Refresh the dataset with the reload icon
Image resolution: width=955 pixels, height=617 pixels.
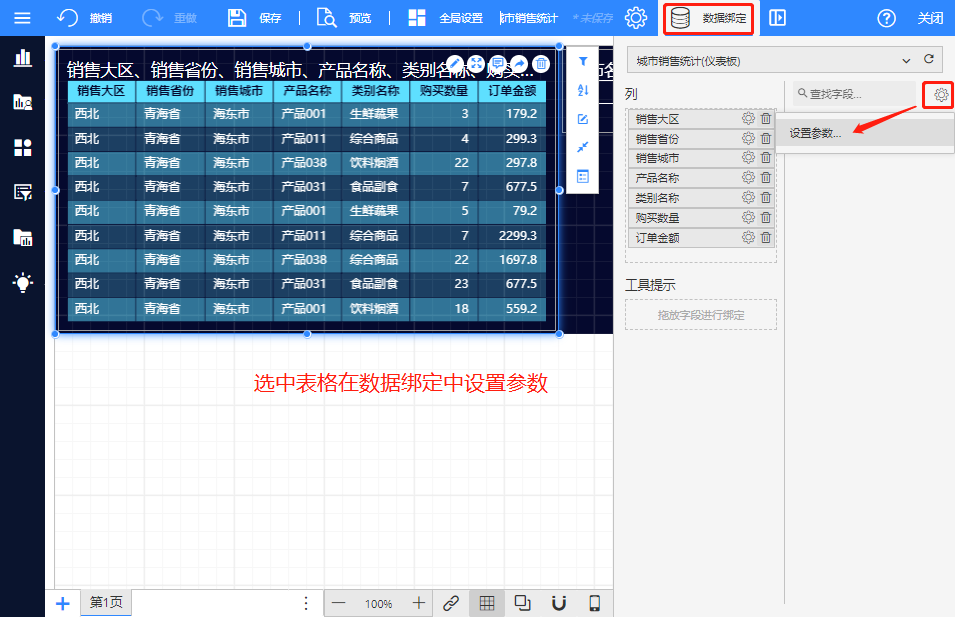[929, 60]
